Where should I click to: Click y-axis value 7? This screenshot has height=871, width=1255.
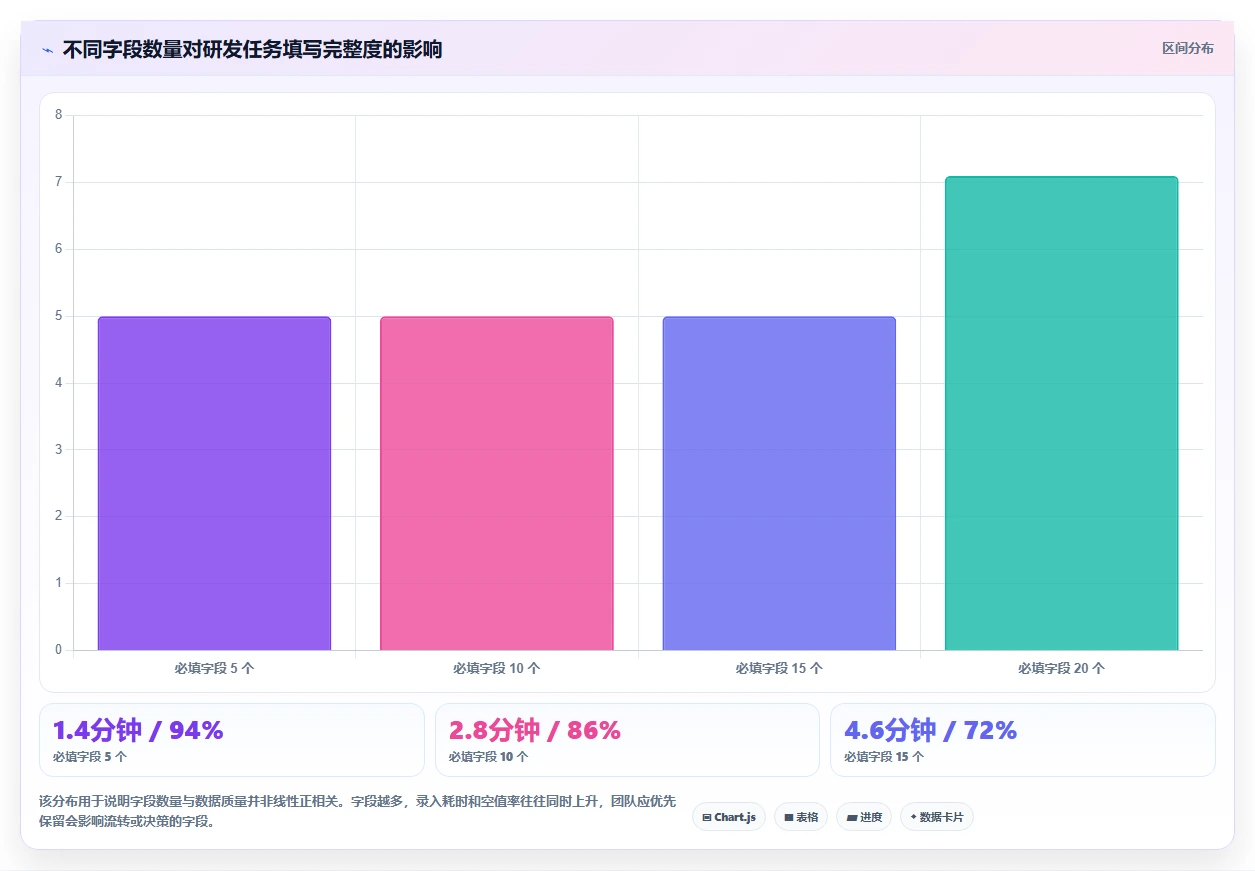click(58, 182)
